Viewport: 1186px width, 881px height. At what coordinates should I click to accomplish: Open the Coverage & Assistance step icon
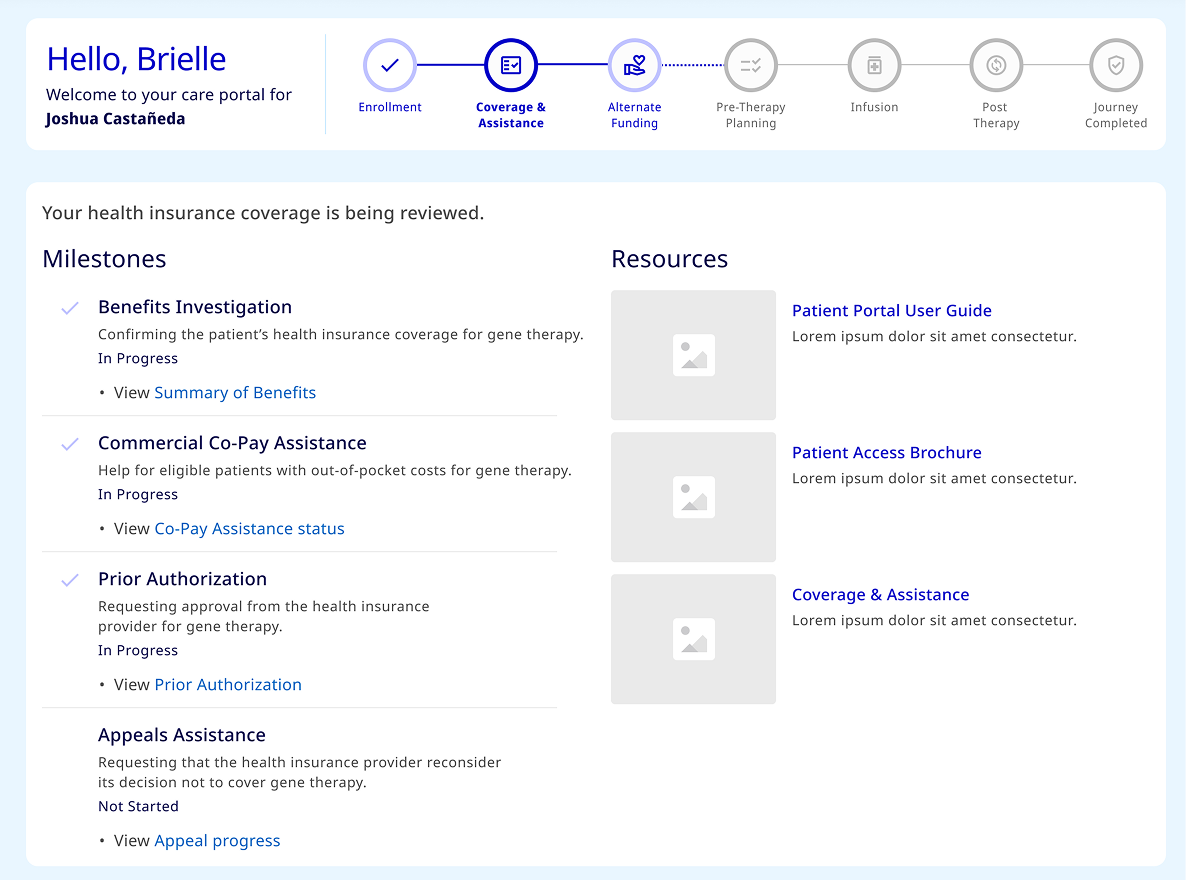click(511, 65)
